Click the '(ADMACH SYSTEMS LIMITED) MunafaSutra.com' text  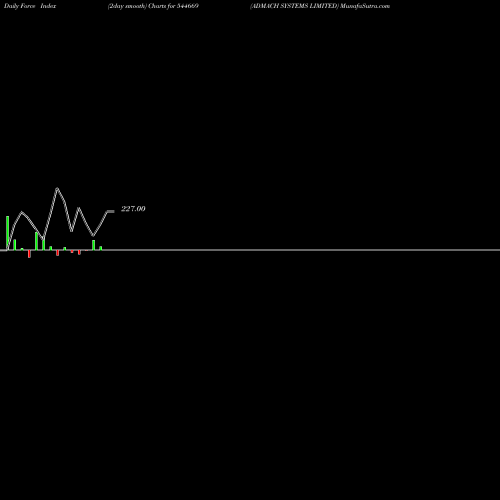tap(320, 6)
